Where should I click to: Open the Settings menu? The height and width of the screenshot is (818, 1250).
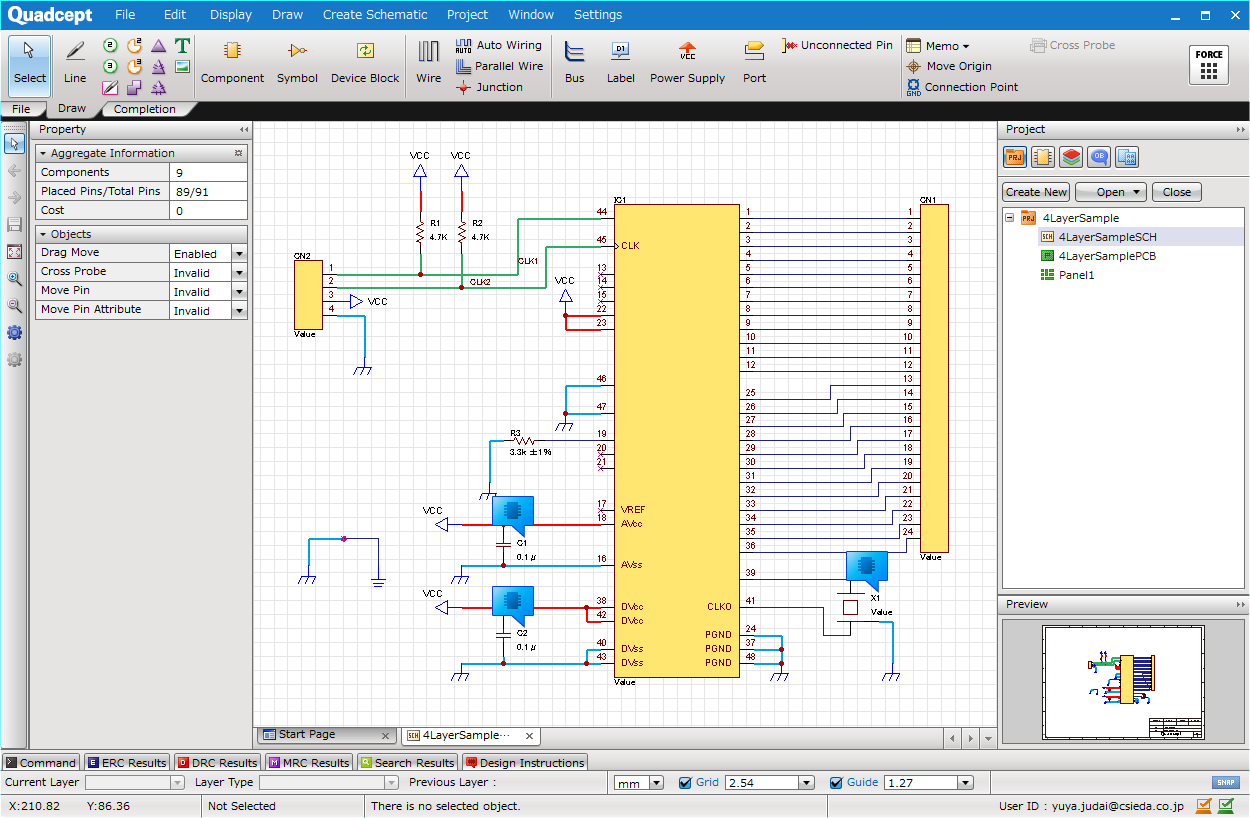[x=598, y=15]
